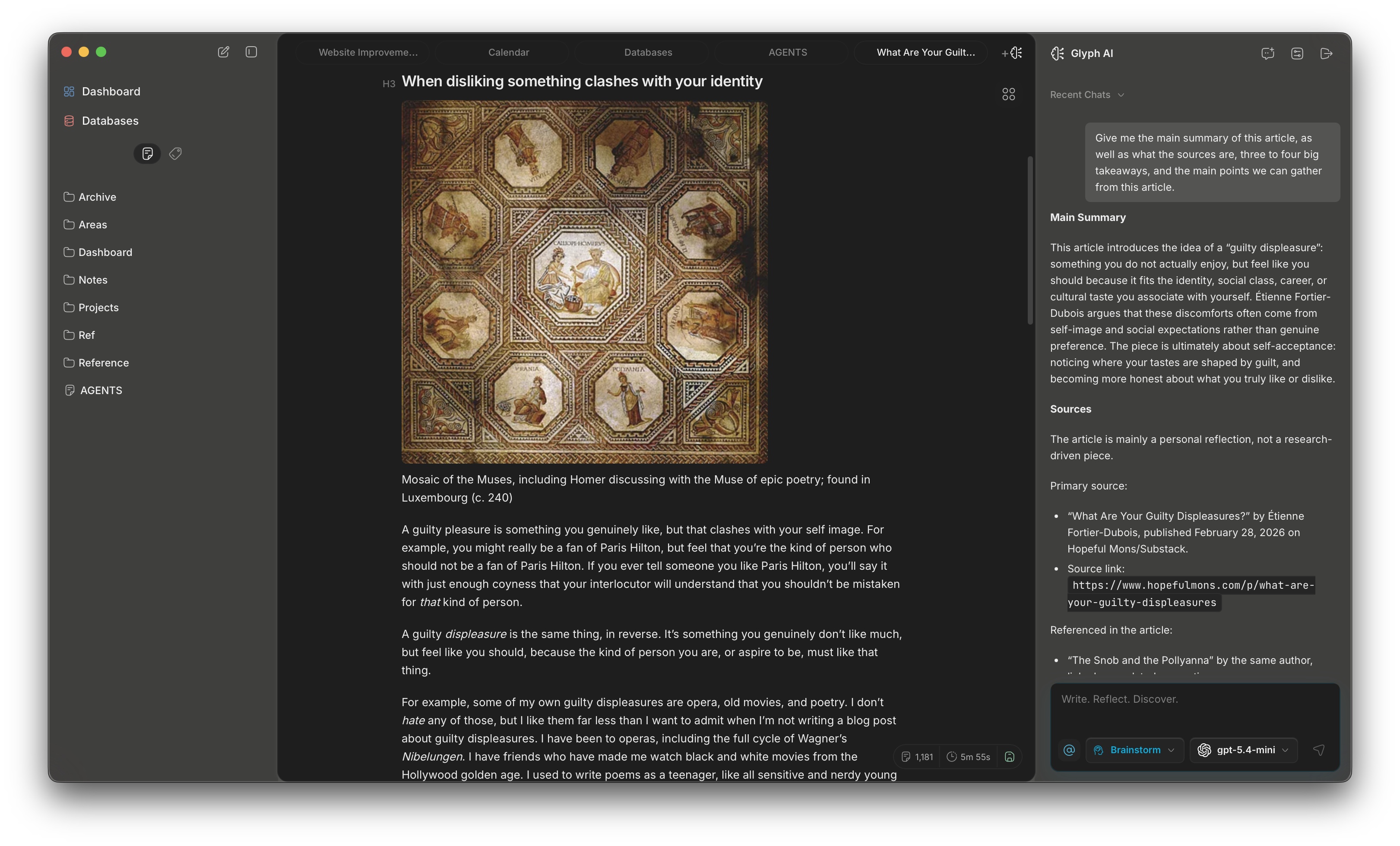Image resolution: width=1400 pixels, height=846 pixels.
Task: Export the current chat conversation
Action: point(1326,53)
